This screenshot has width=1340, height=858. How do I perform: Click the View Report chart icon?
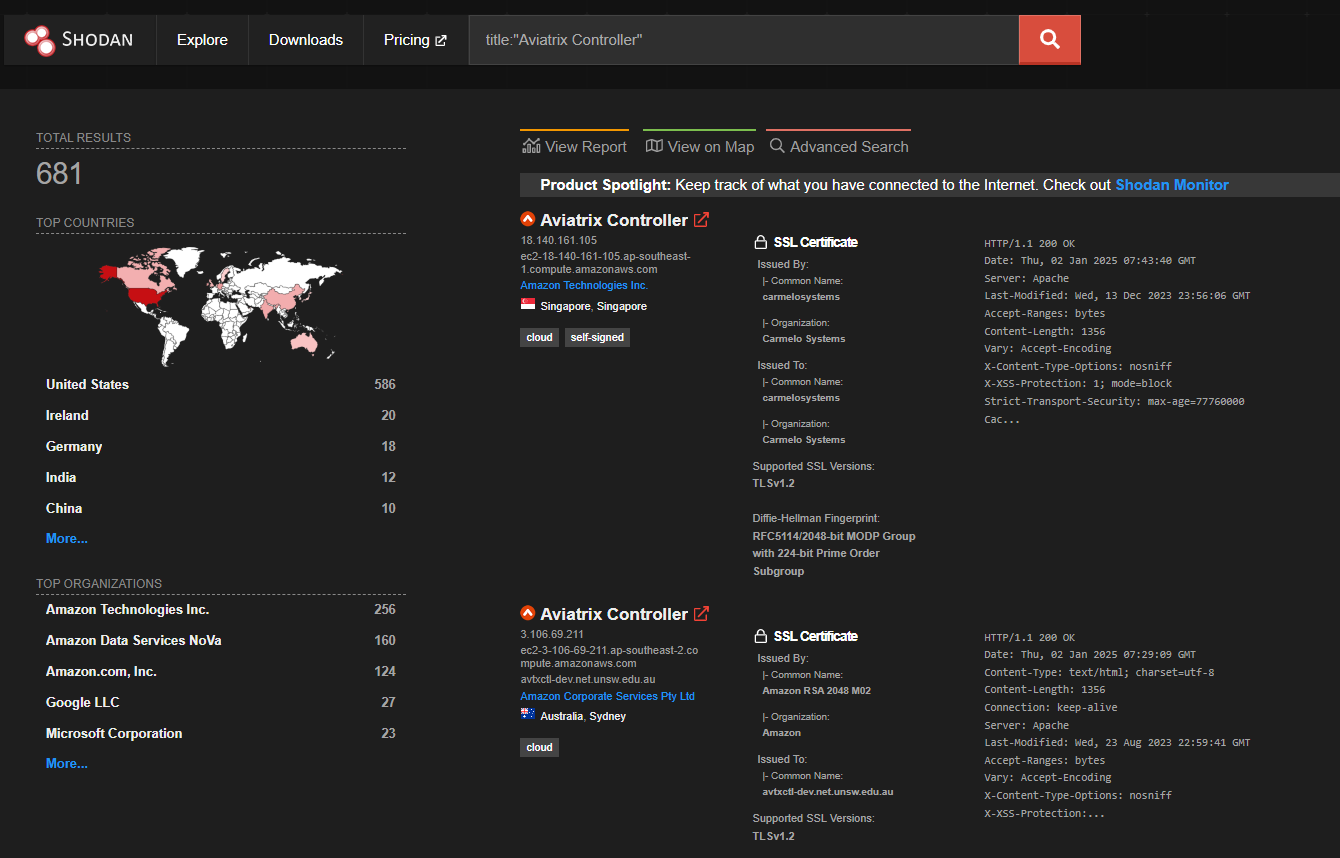click(530, 145)
